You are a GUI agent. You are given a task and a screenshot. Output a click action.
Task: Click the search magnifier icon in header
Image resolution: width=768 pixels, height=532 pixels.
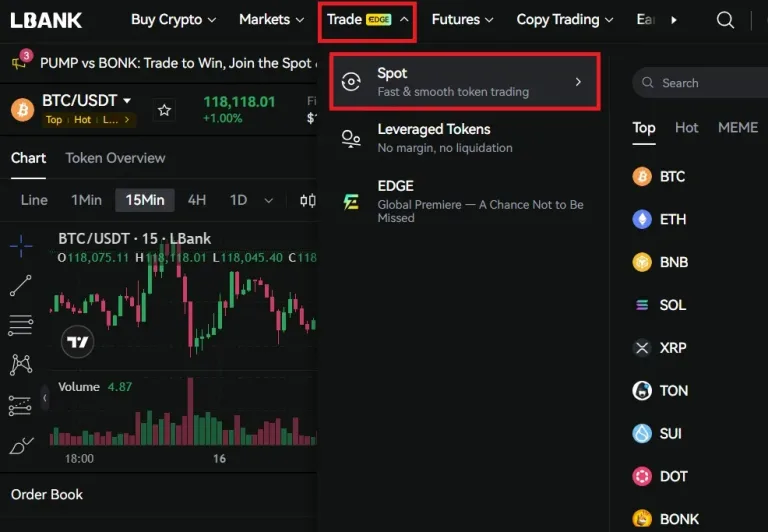(x=725, y=20)
